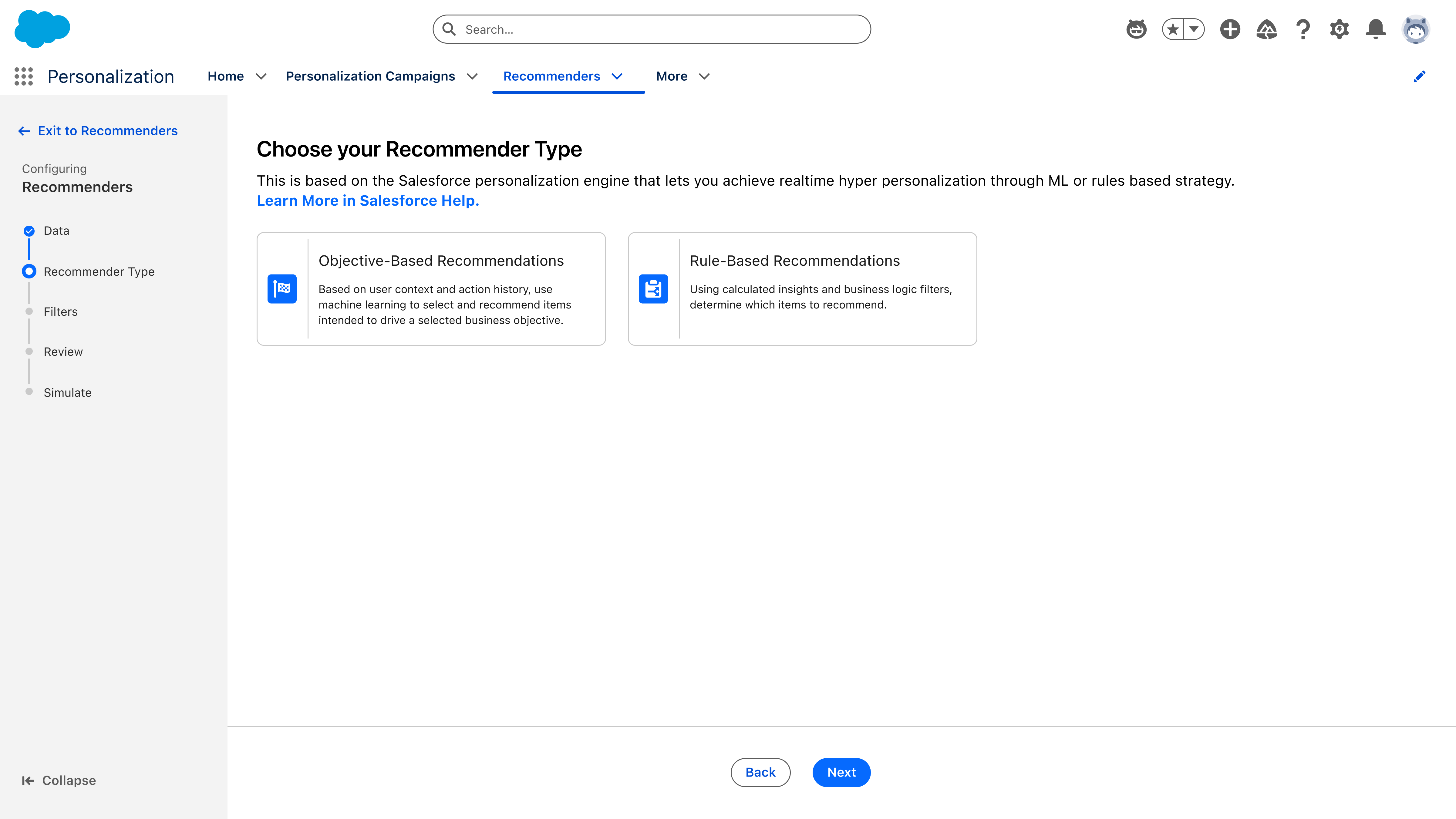
Task: Open the notifications bell
Action: [1376, 29]
